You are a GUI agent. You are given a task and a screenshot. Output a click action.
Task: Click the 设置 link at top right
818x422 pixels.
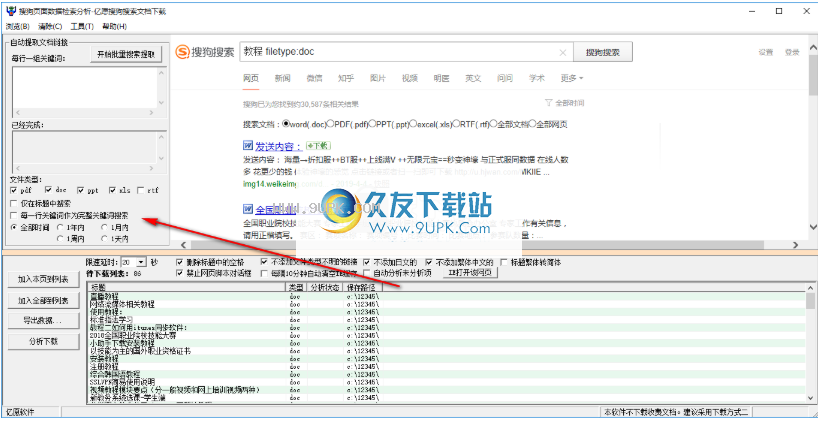click(766, 52)
